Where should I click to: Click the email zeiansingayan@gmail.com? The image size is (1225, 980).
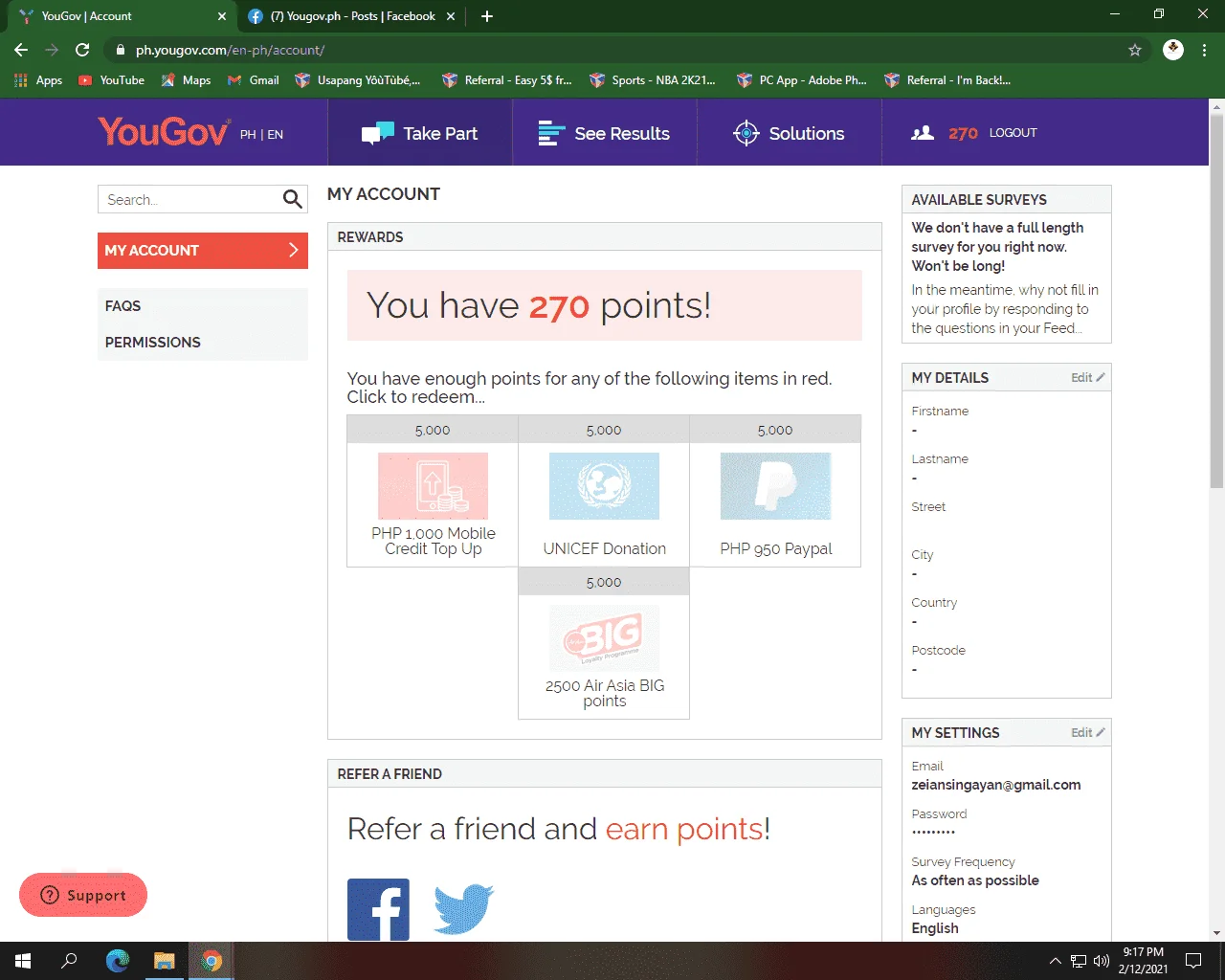pyautogui.click(x=996, y=785)
